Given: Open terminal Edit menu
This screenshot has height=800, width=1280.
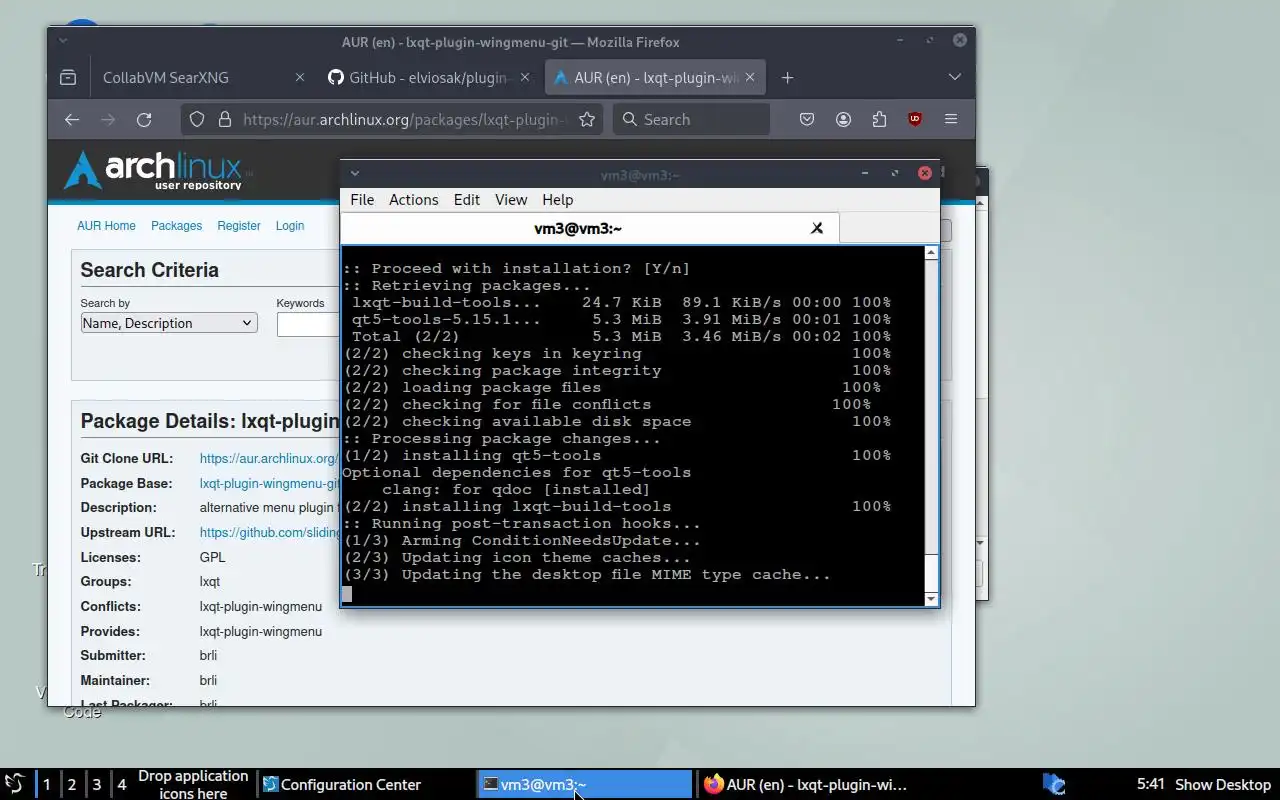Looking at the screenshot, I should (467, 199).
